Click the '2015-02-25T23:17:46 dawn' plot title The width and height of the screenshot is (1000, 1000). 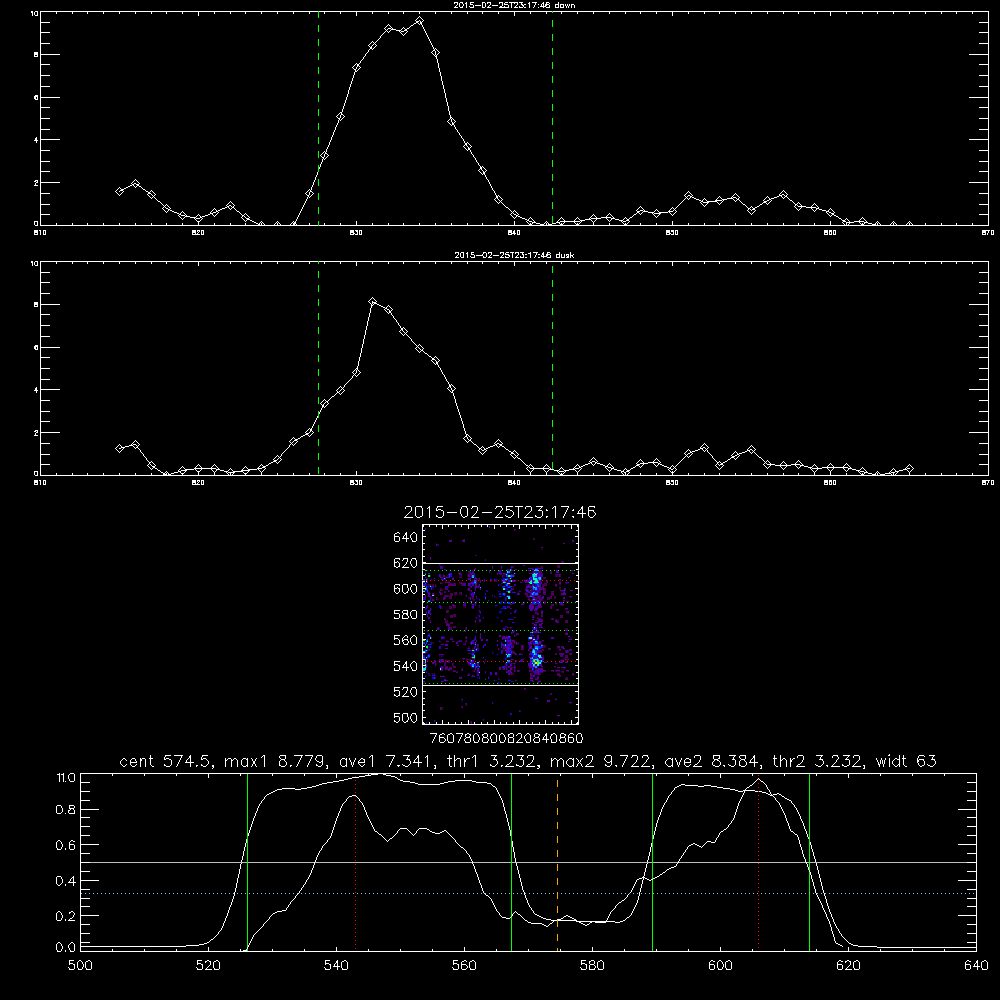(514, 5)
